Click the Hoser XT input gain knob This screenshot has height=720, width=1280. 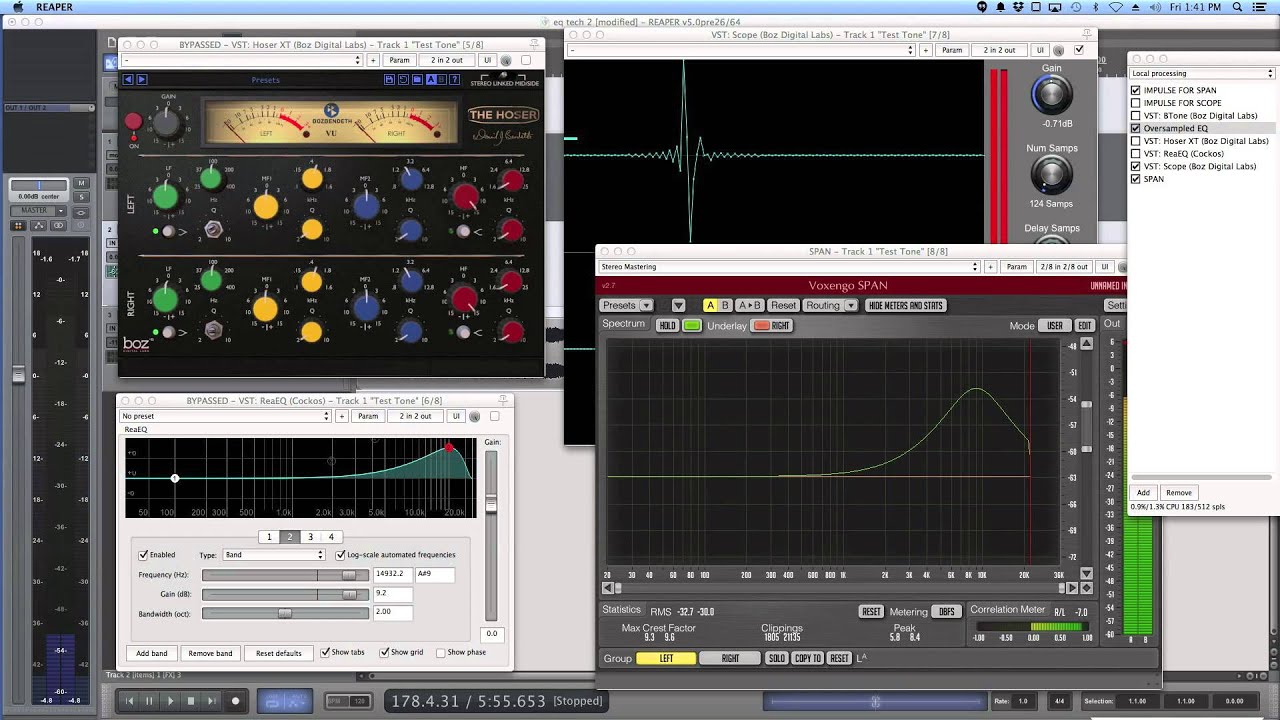(x=168, y=122)
